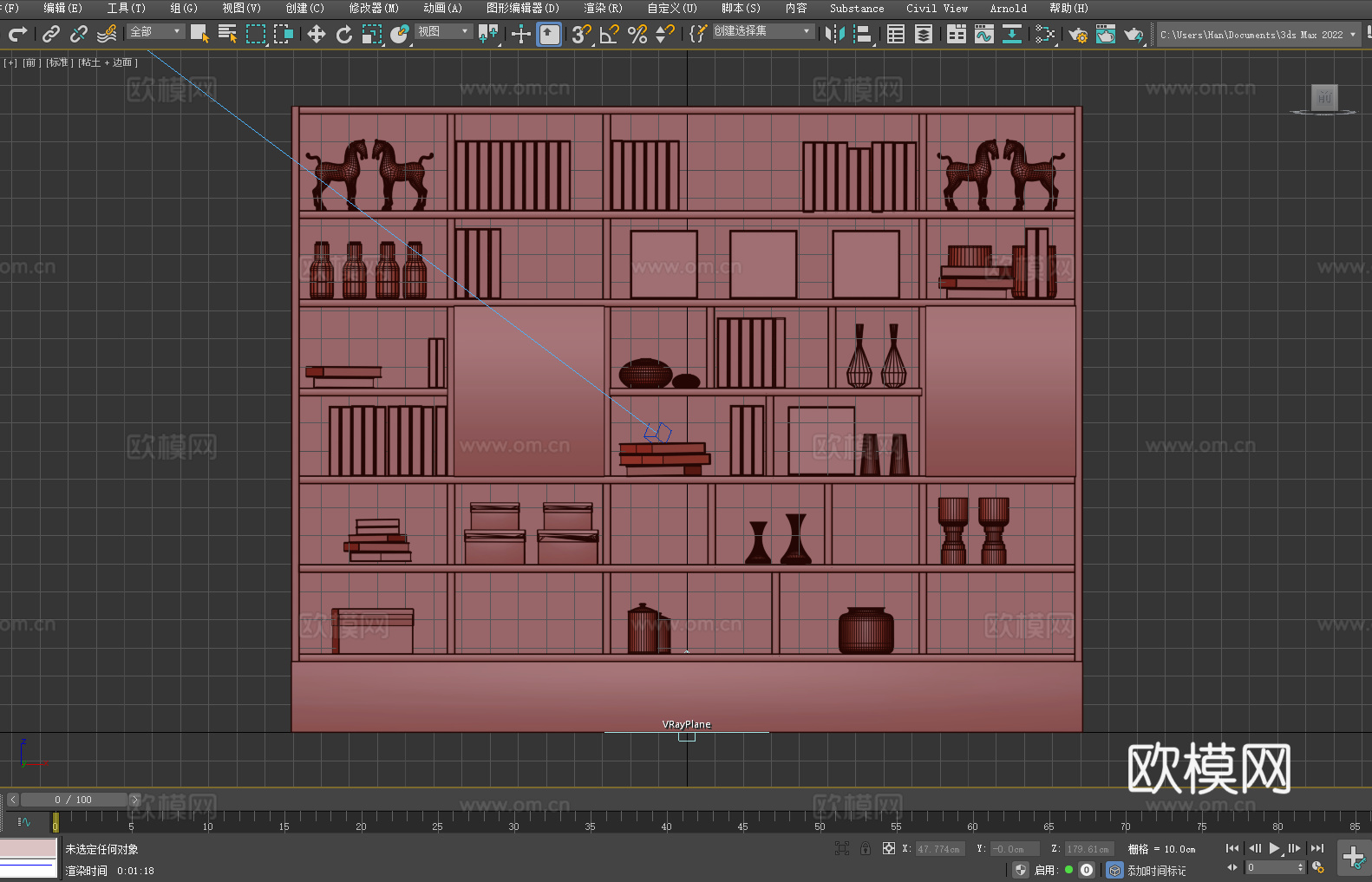
Task: Open the 创建(C) menu
Action: (x=304, y=8)
